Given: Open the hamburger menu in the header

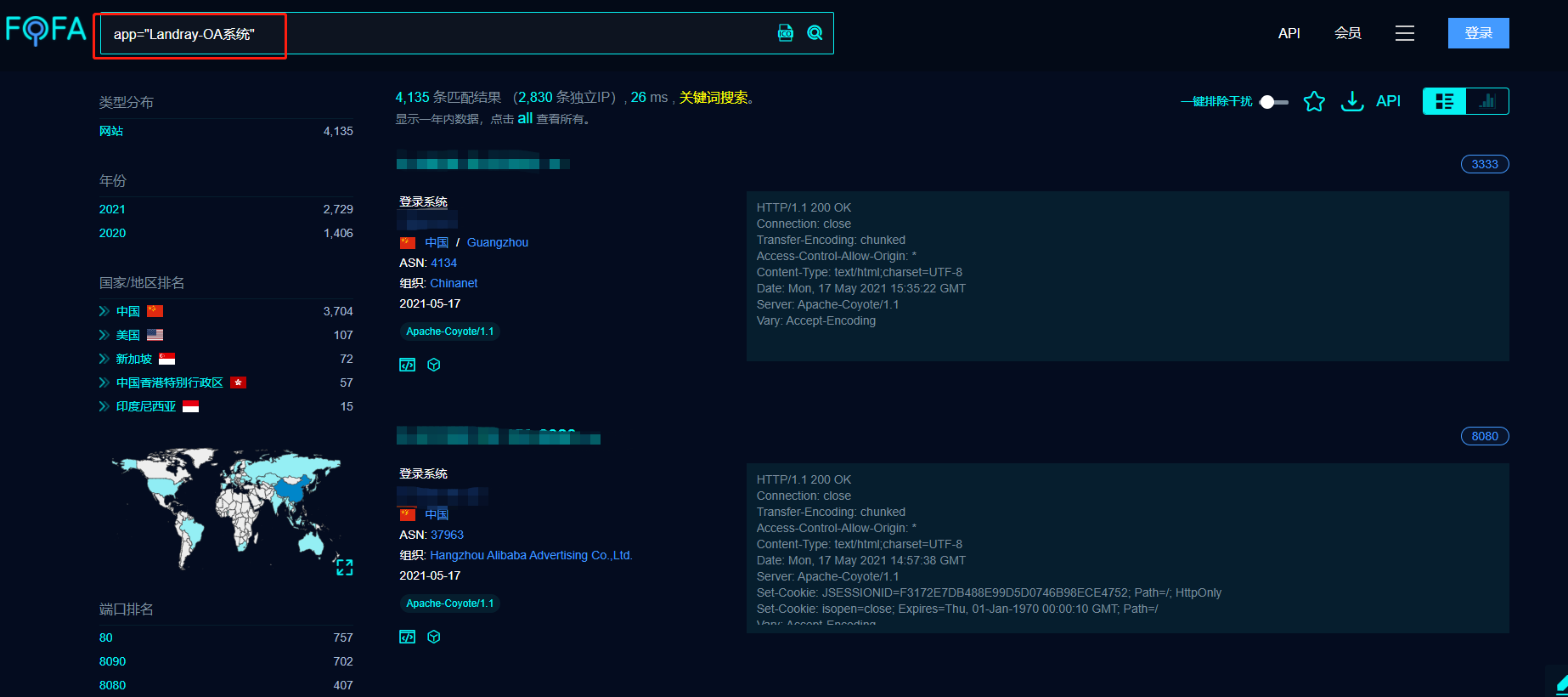Looking at the screenshot, I should tap(1405, 33).
